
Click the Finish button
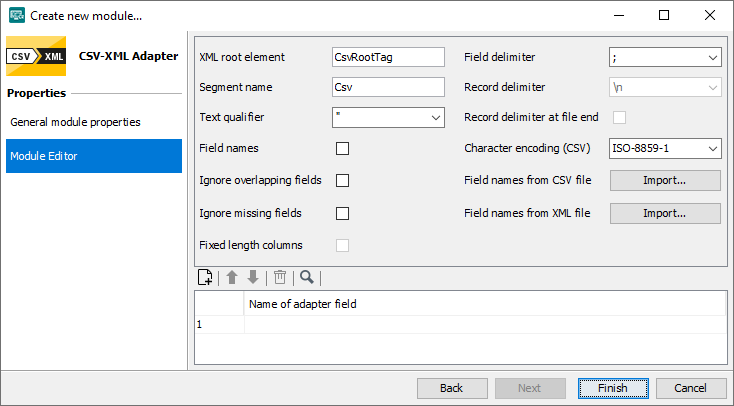[613, 388]
